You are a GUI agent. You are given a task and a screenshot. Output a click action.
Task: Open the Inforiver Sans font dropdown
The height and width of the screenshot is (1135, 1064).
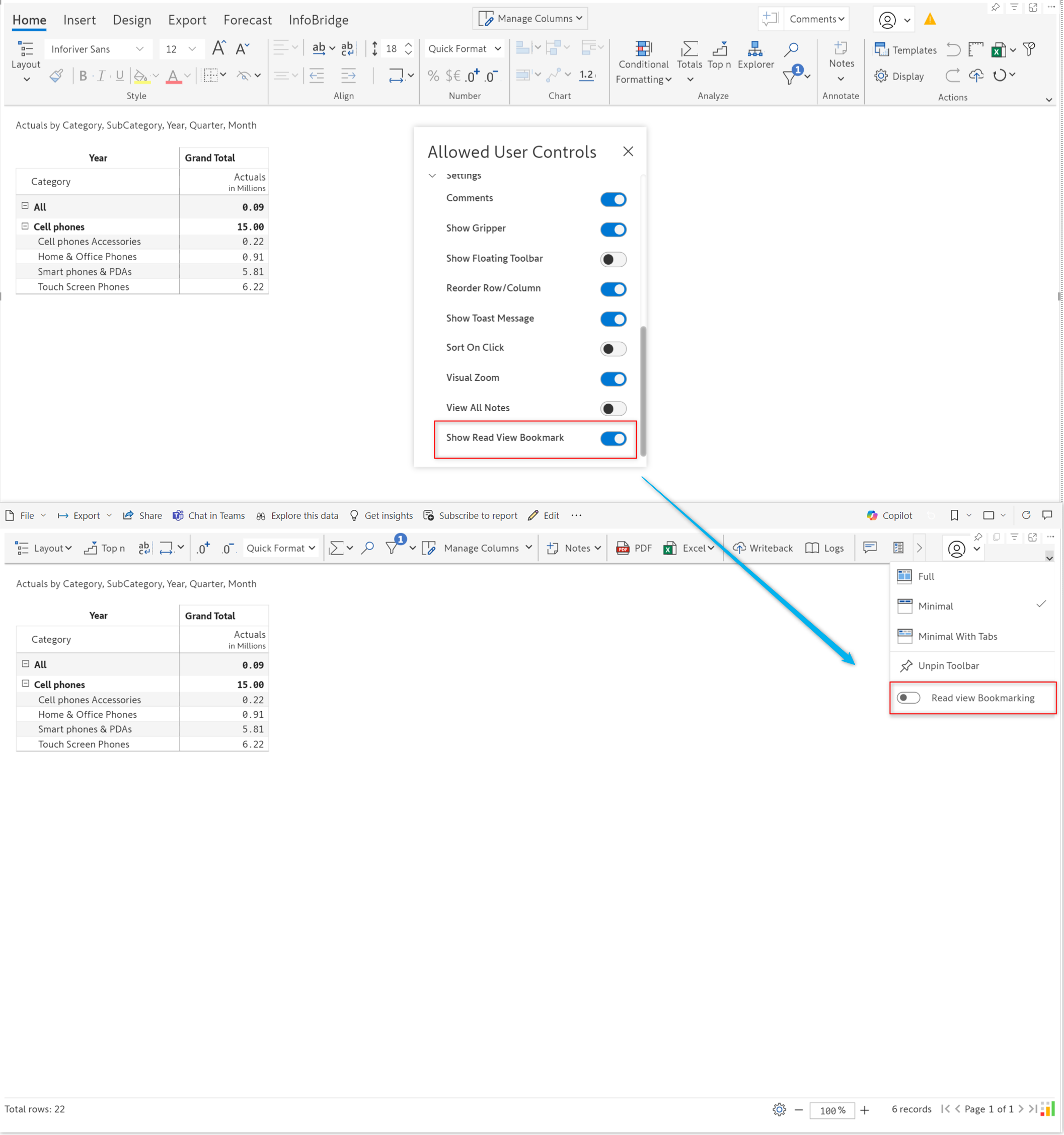97,49
